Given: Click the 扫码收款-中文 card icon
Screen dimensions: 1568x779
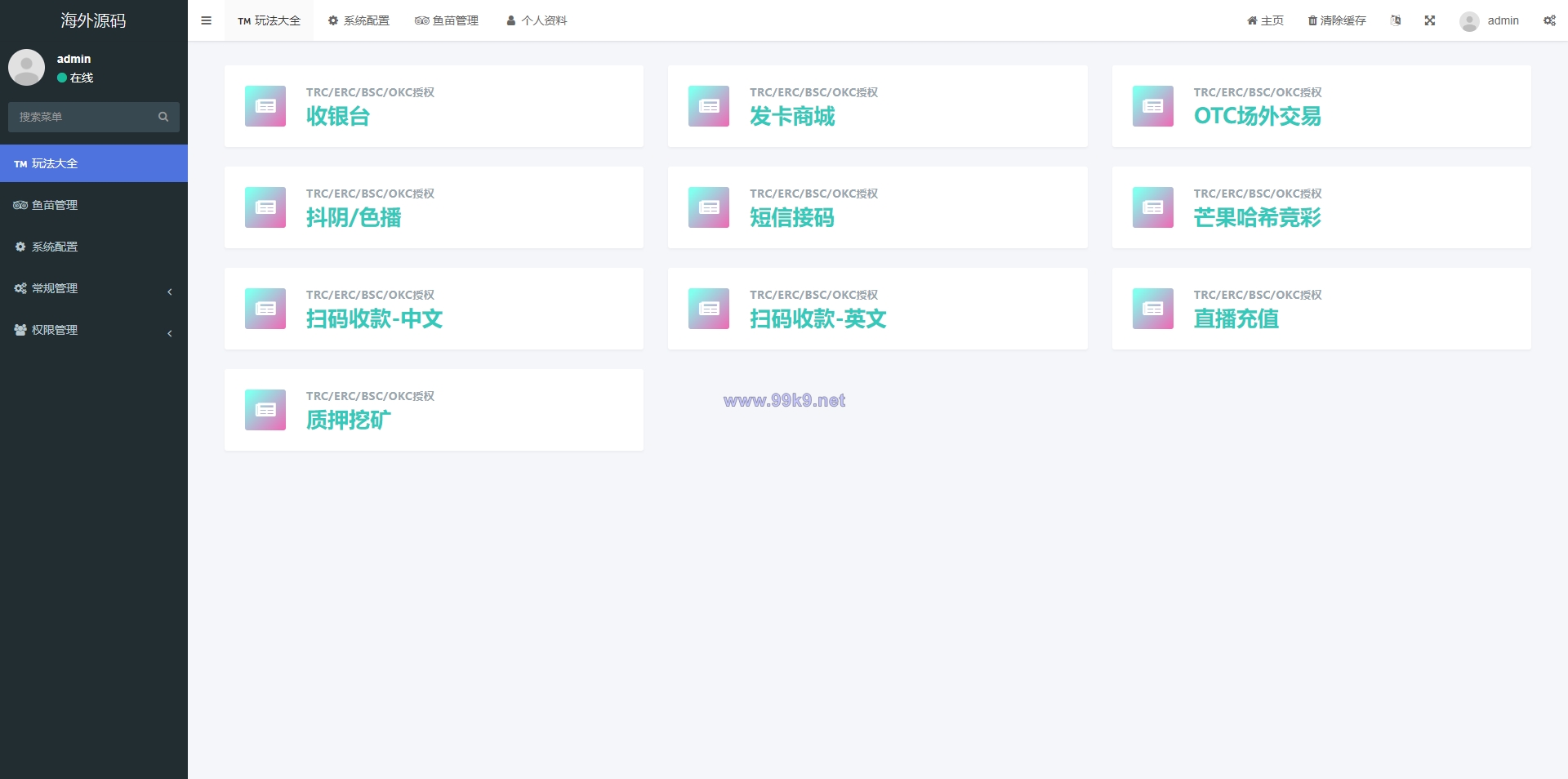Looking at the screenshot, I should (265, 309).
